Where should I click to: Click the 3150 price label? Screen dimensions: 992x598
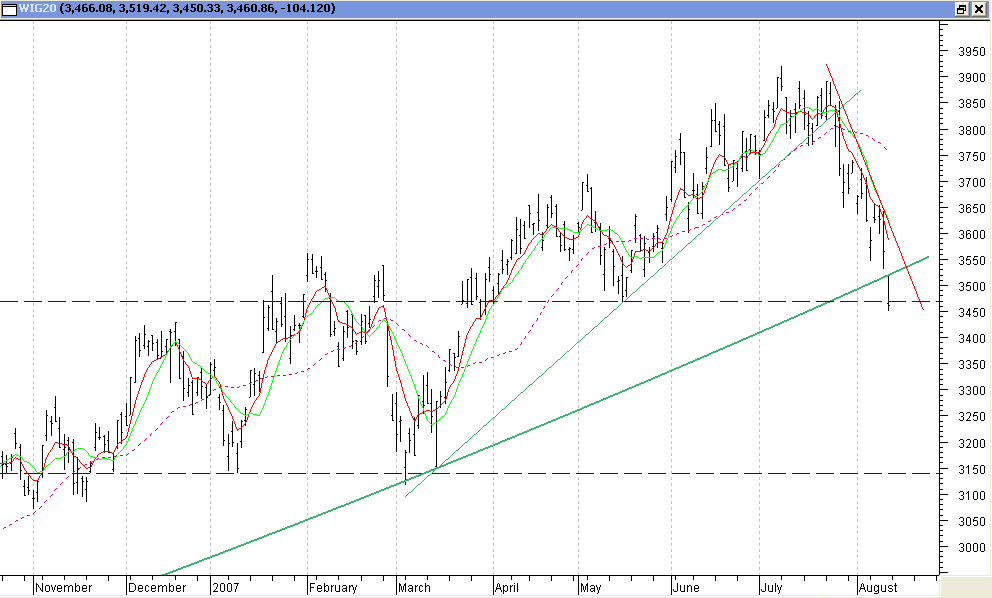971,470
